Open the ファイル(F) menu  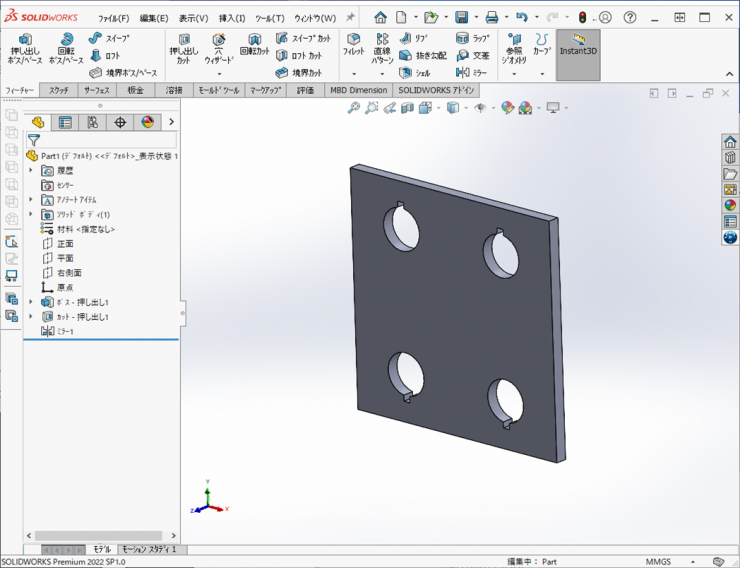(x=113, y=18)
